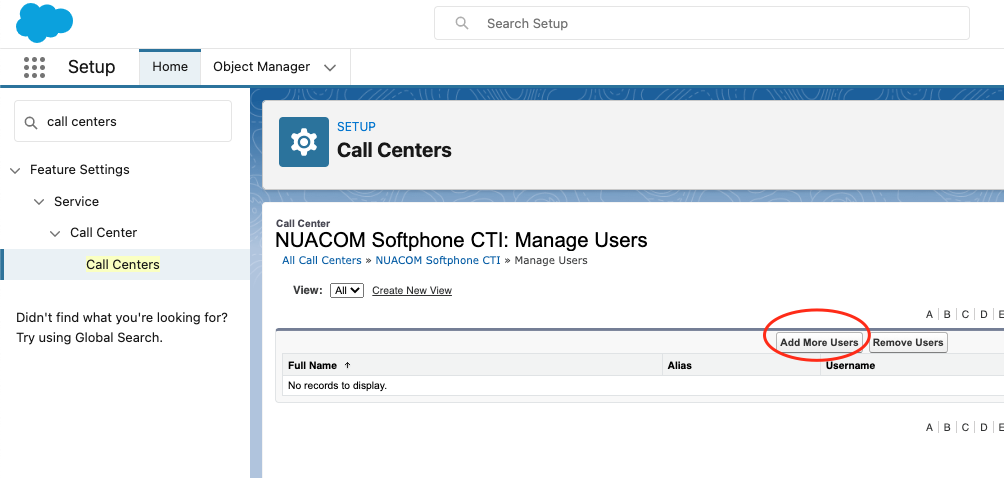Click the Create New View link
1004x478 pixels.
point(412,291)
